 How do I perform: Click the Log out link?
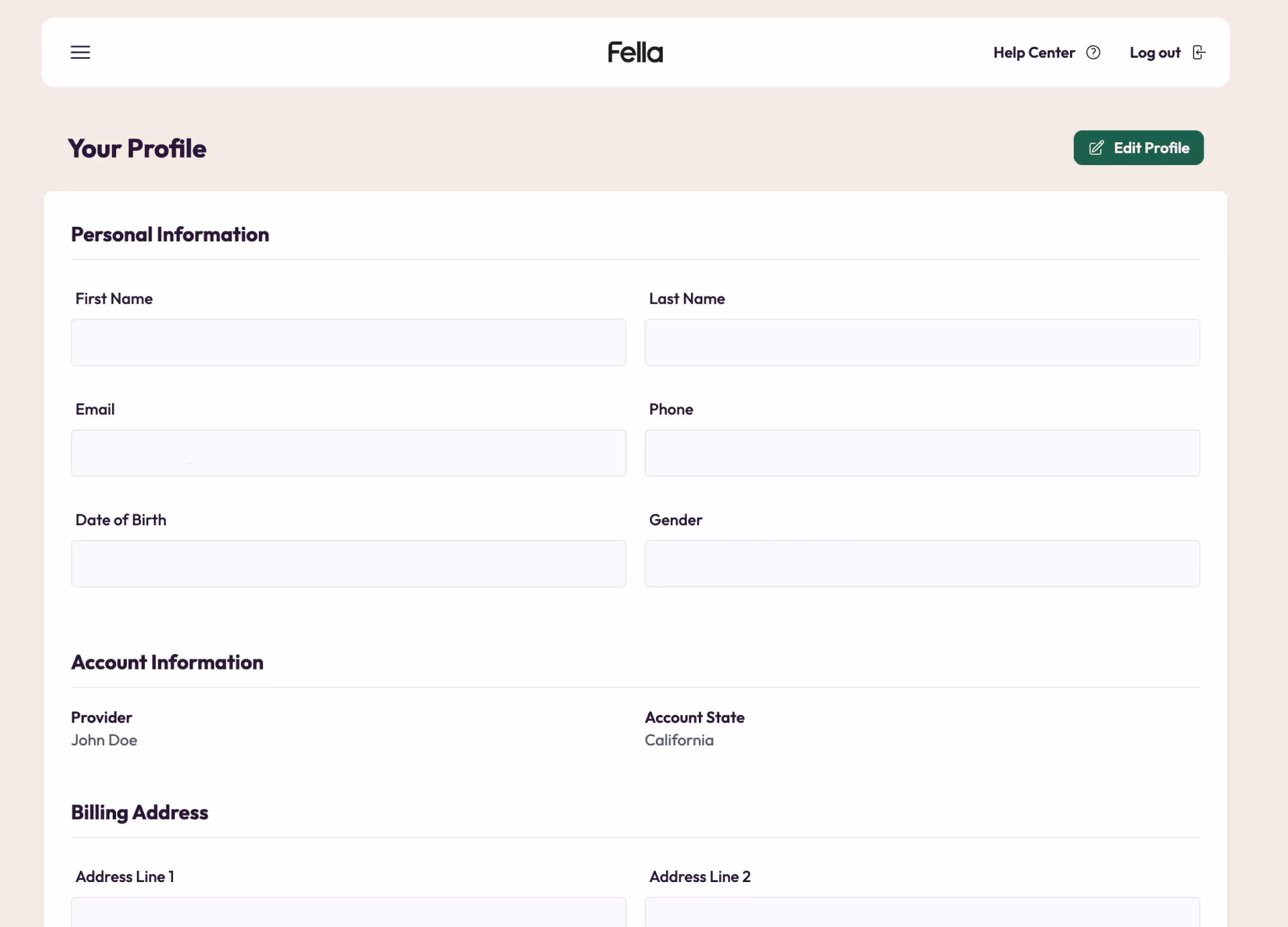1167,52
